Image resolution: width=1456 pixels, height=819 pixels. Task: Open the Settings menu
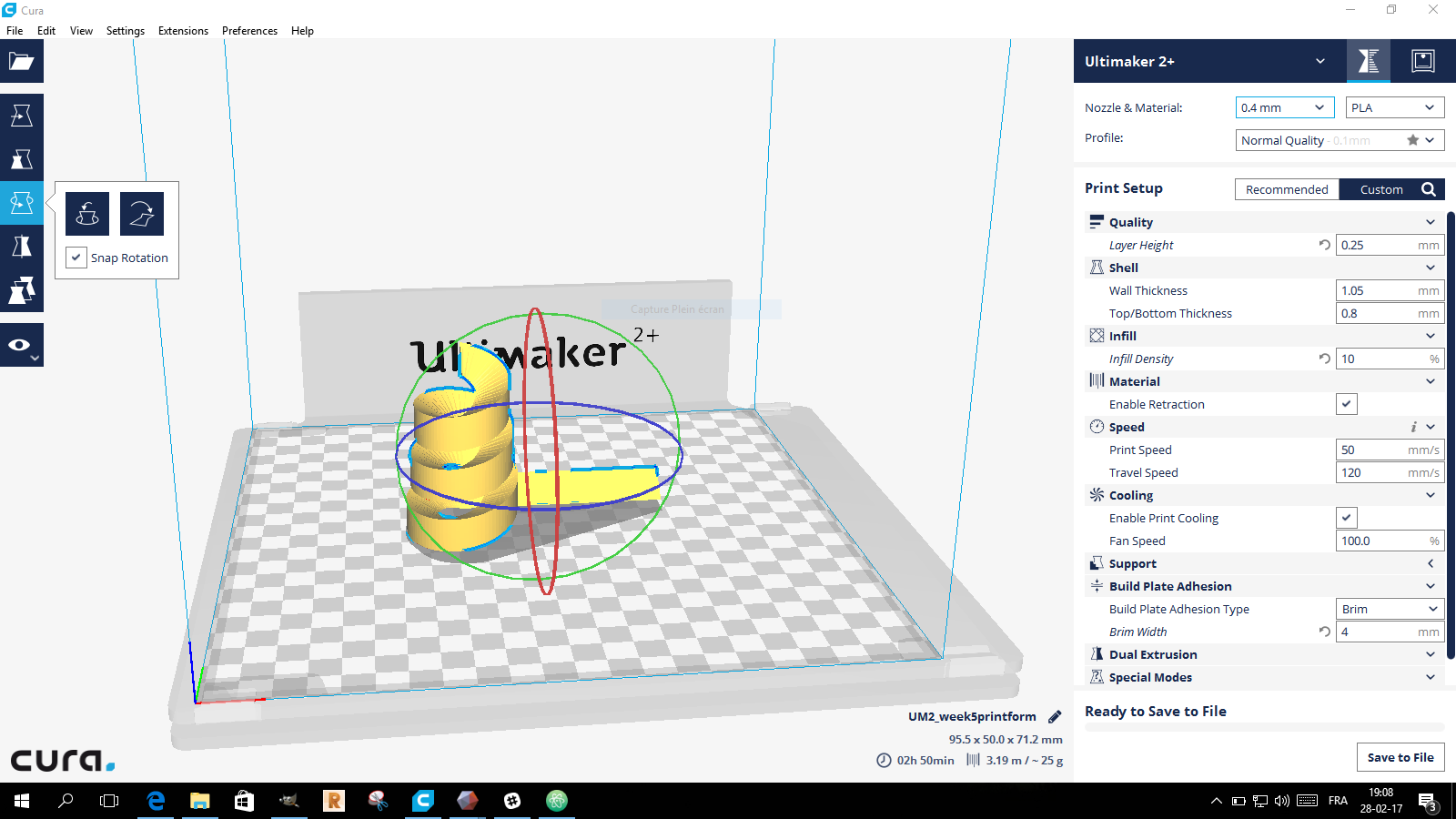[126, 30]
